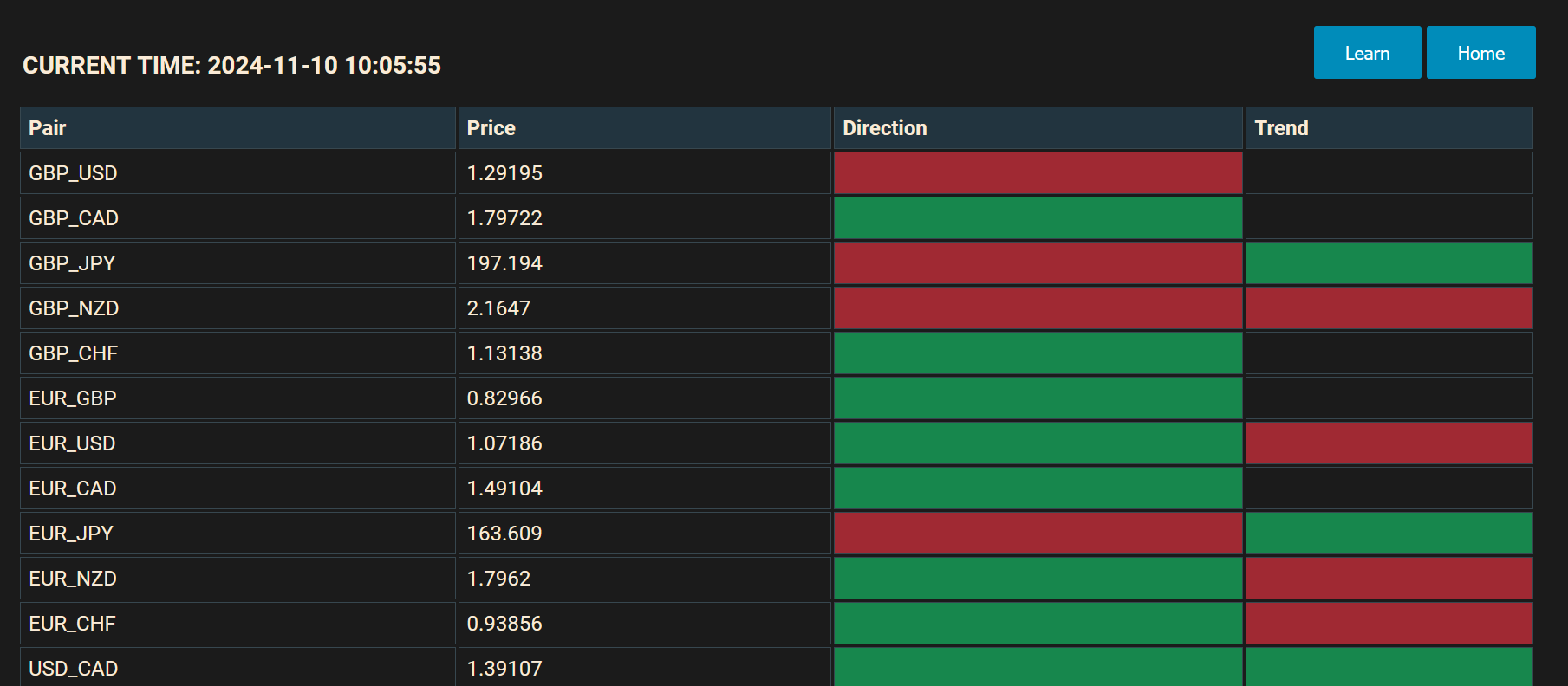Click the green Direction cell for GBP_CAD

(1038, 218)
